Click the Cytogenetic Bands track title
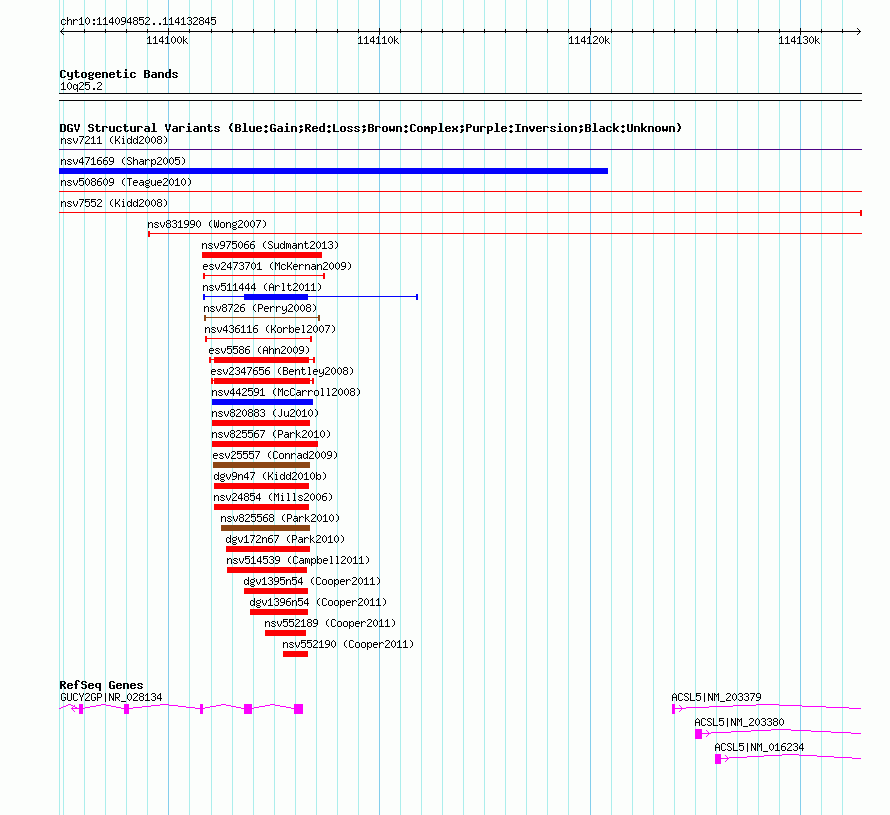This screenshot has width=890, height=815. click(119, 74)
